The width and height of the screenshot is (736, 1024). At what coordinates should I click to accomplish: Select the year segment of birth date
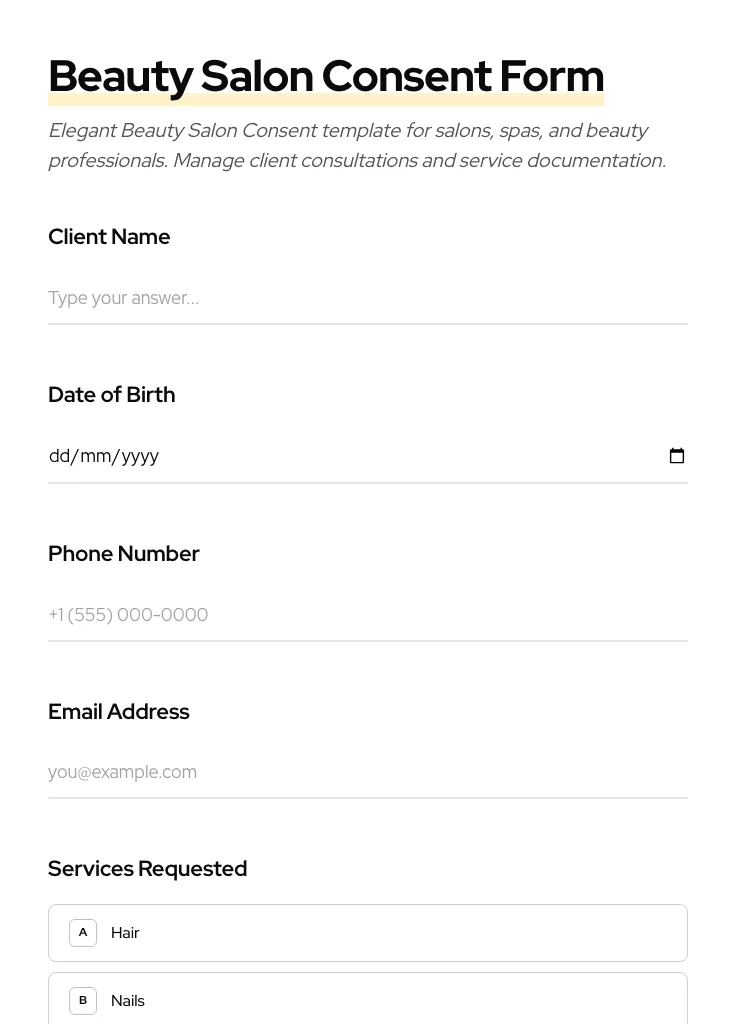coord(140,456)
